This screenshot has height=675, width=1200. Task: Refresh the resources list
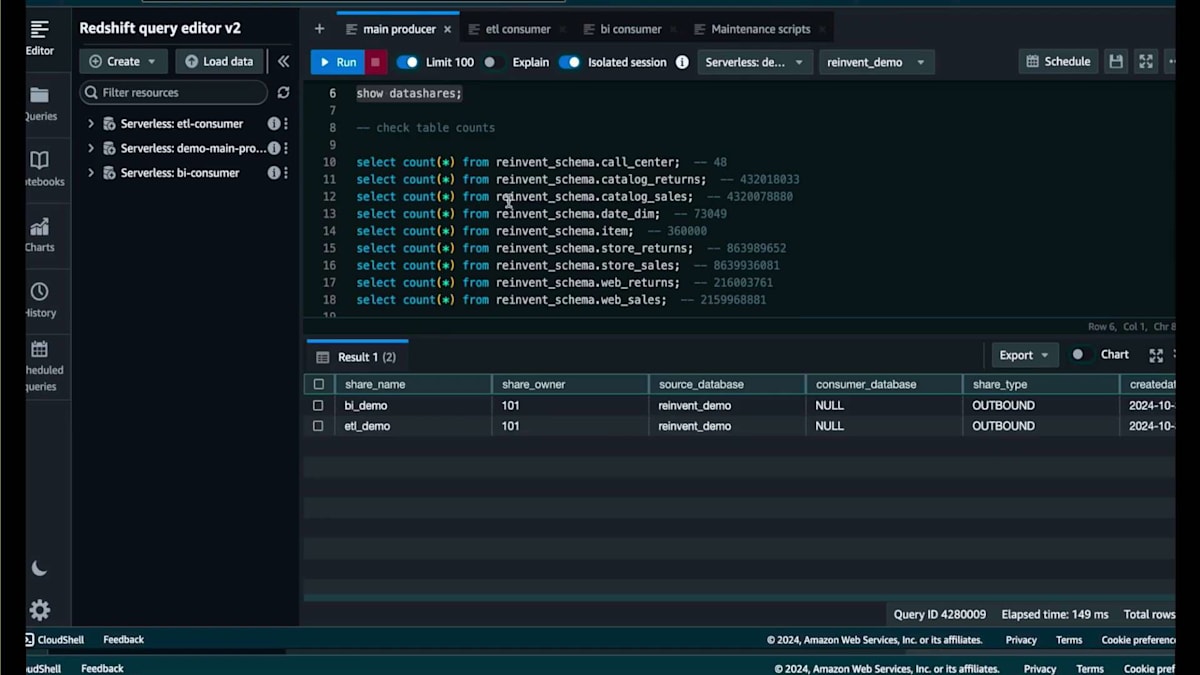(x=283, y=92)
